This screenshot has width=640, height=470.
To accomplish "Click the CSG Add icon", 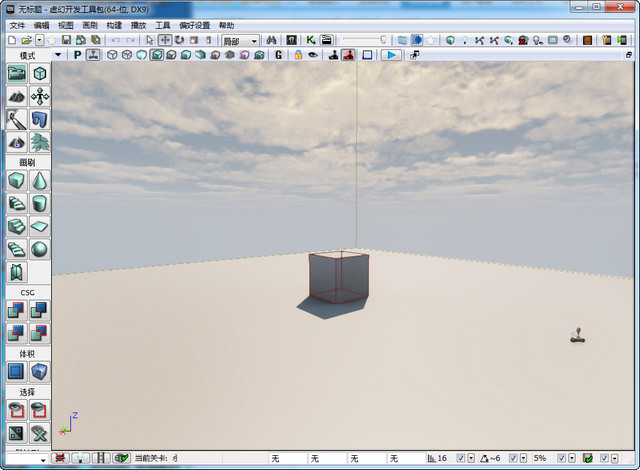I will 17,311.
